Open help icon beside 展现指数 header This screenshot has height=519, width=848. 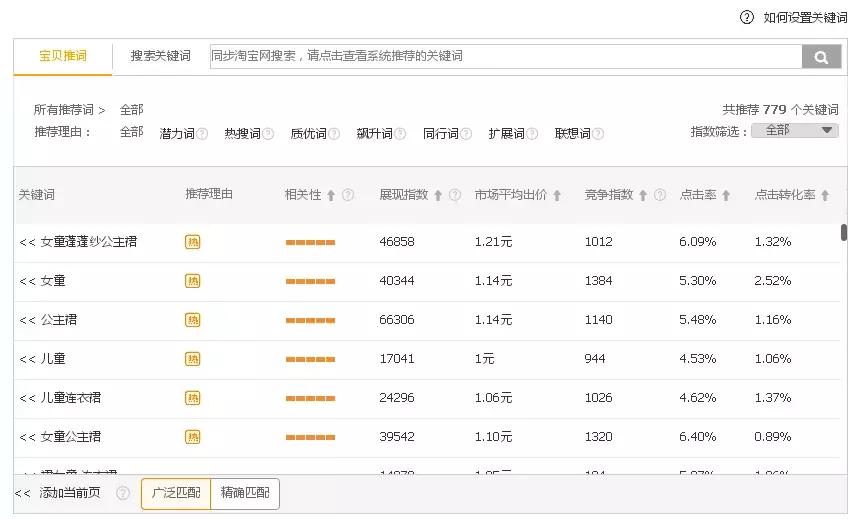click(455, 195)
